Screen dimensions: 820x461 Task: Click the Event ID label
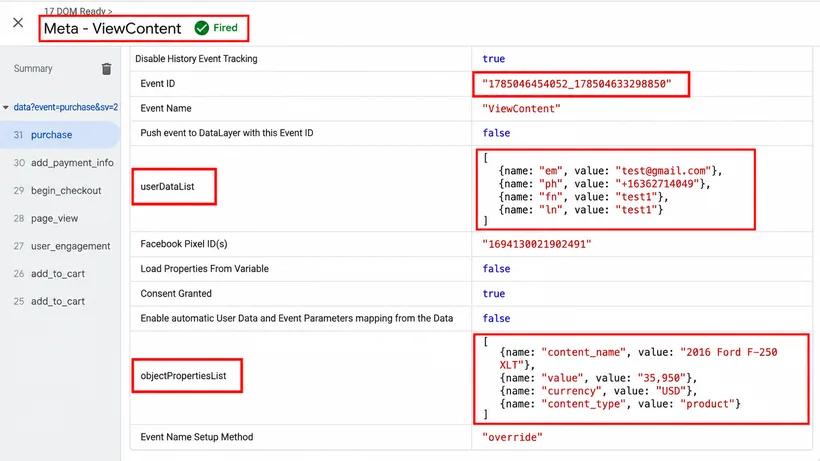click(157, 84)
